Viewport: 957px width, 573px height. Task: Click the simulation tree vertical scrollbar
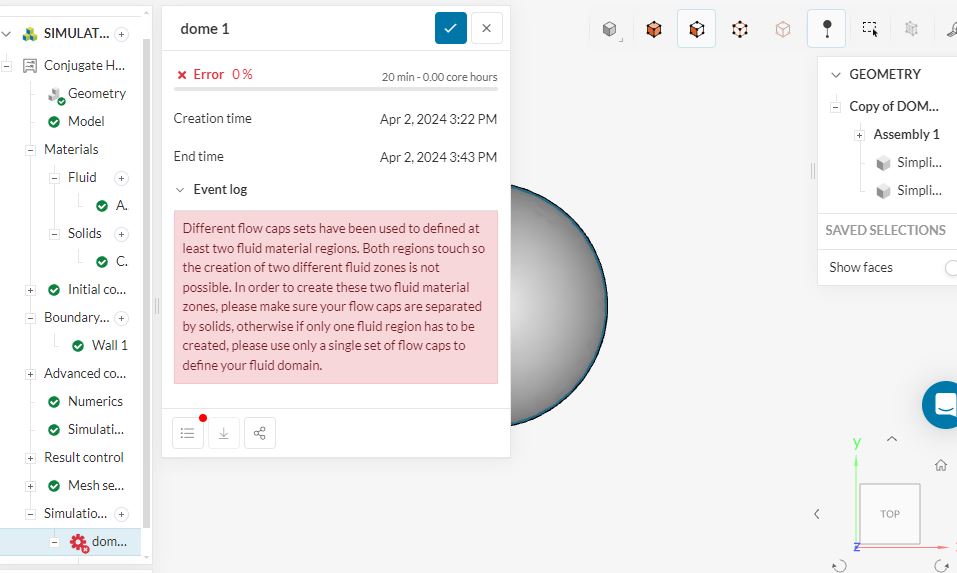(146, 283)
